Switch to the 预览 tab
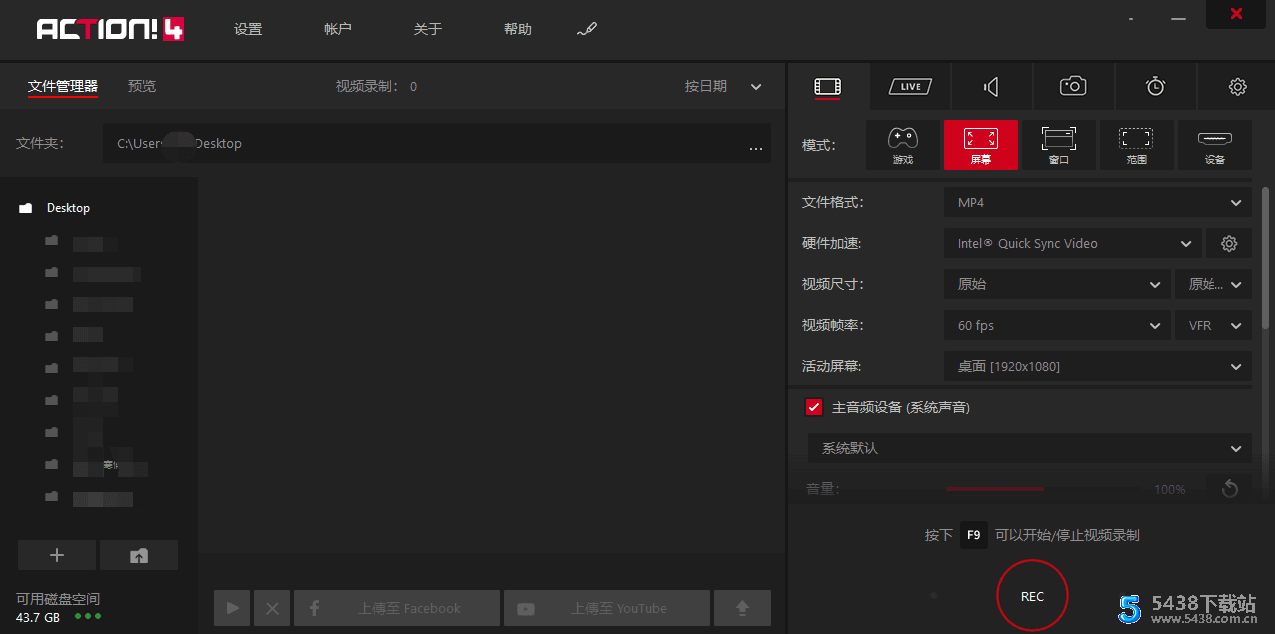The width and height of the screenshot is (1275, 634). (x=141, y=86)
